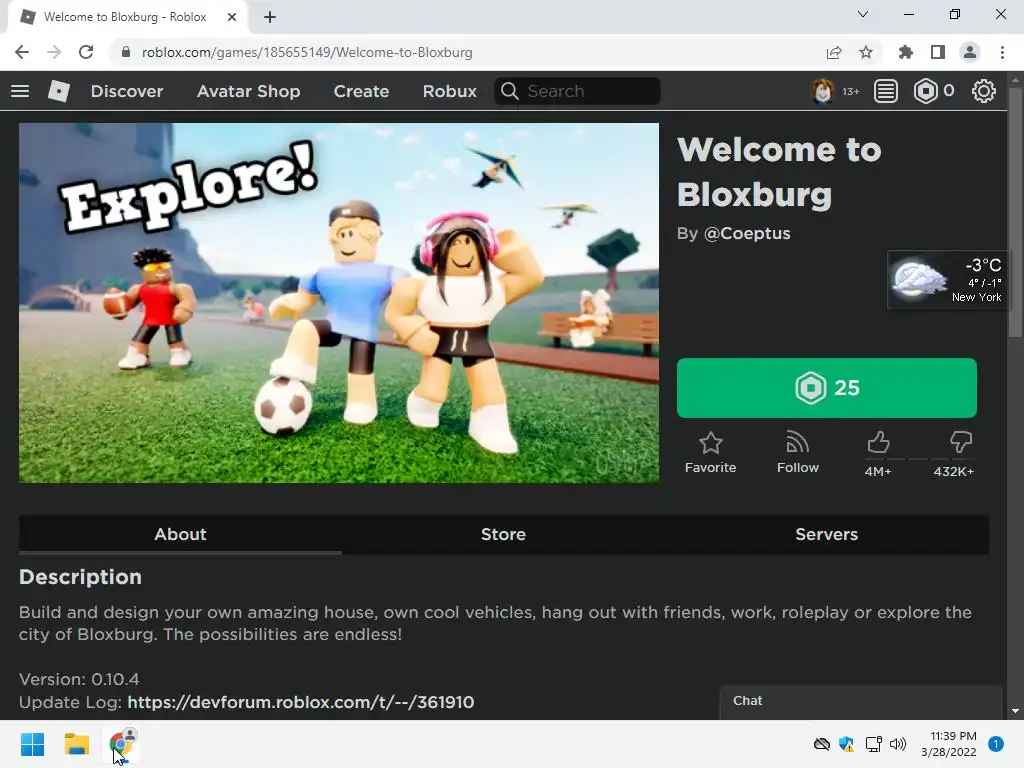This screenshot has height=768, width=1024.
Task: Open a new browser tab
Action: [x=270, y=17]
